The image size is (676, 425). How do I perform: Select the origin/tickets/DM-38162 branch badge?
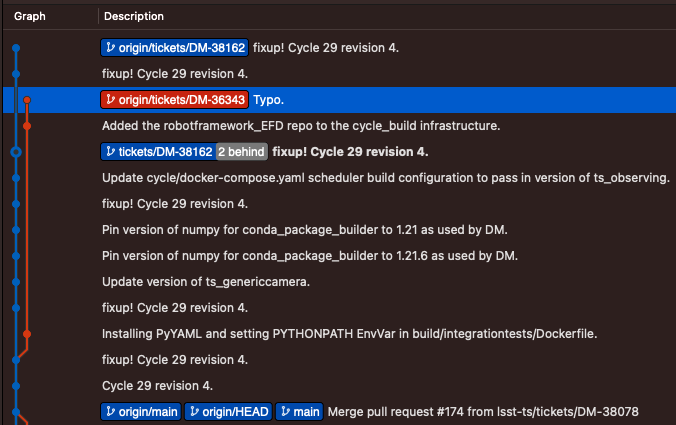pos(175,48)
